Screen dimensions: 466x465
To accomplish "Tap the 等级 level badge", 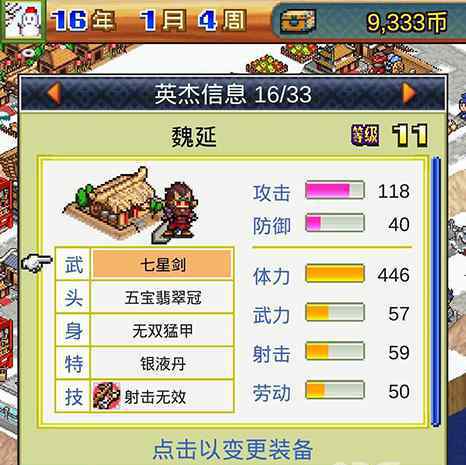I will pyautogui.click(x=365, y=135).
